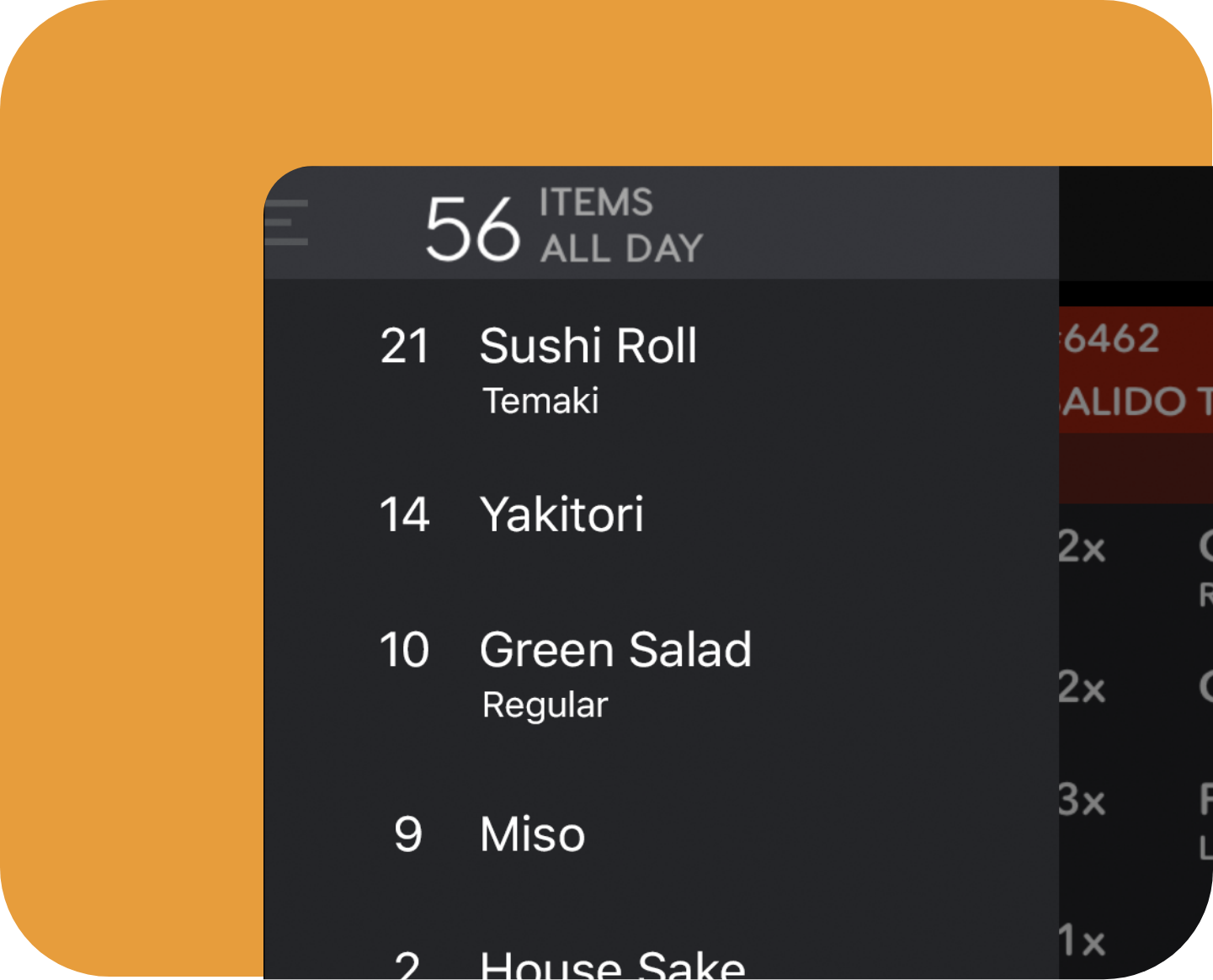Click the 3x quantity on the ticket
This screenshot has height=980, width=1213.
point(1083,801)
